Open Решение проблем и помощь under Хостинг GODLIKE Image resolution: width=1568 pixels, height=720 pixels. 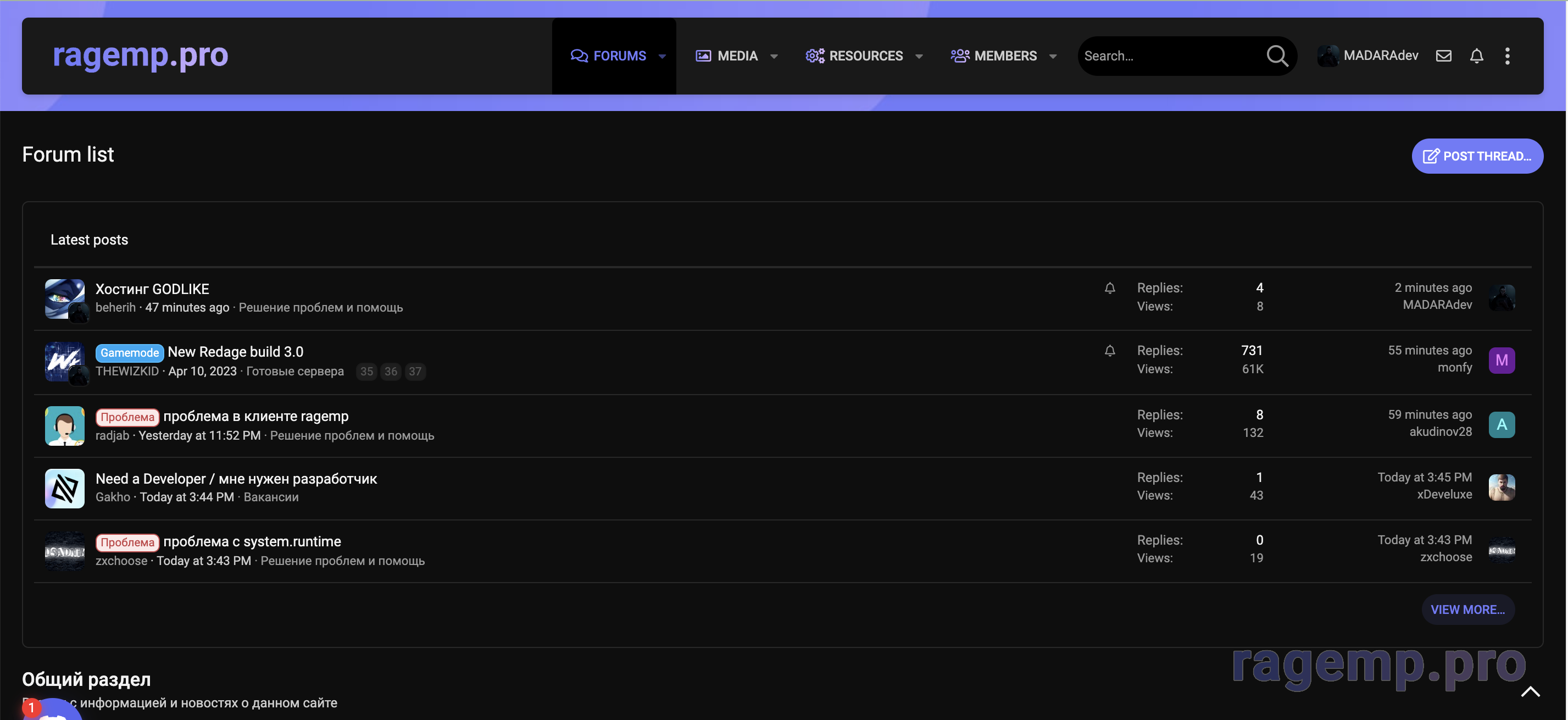tap(321, 308)
